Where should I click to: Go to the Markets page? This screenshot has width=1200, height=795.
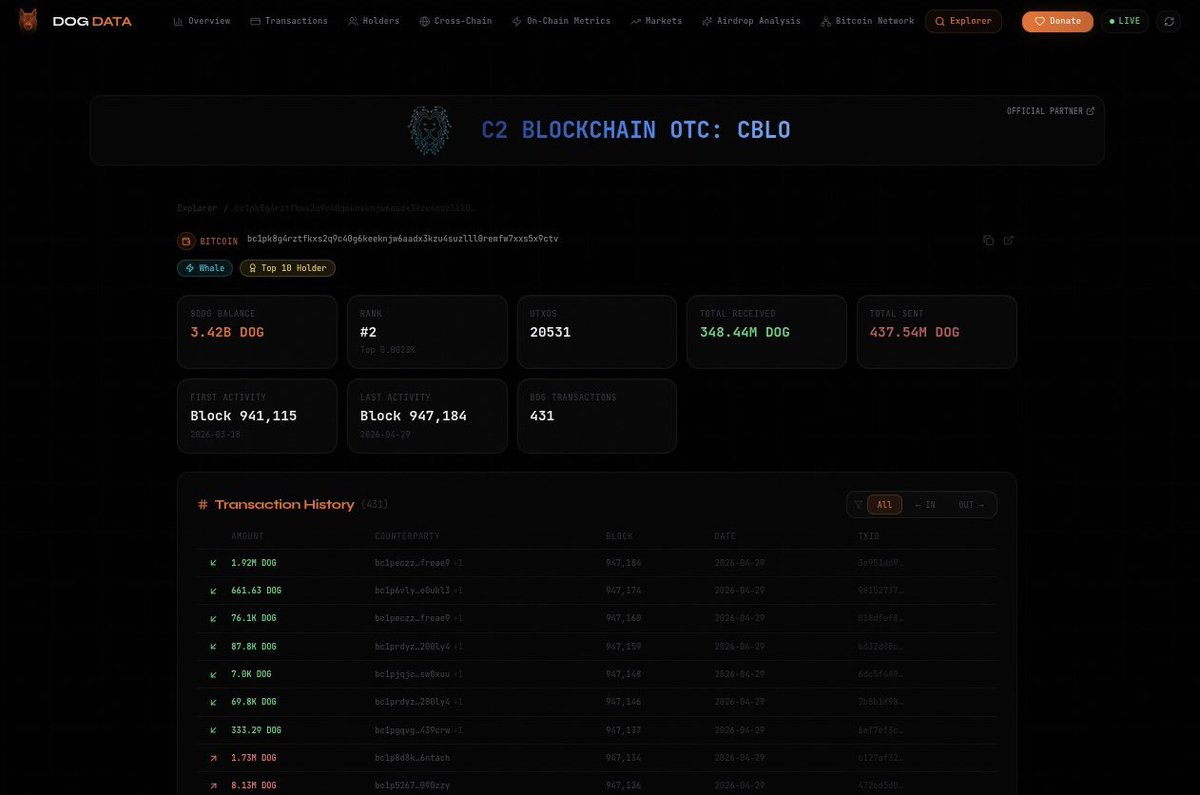click(656, 21)
